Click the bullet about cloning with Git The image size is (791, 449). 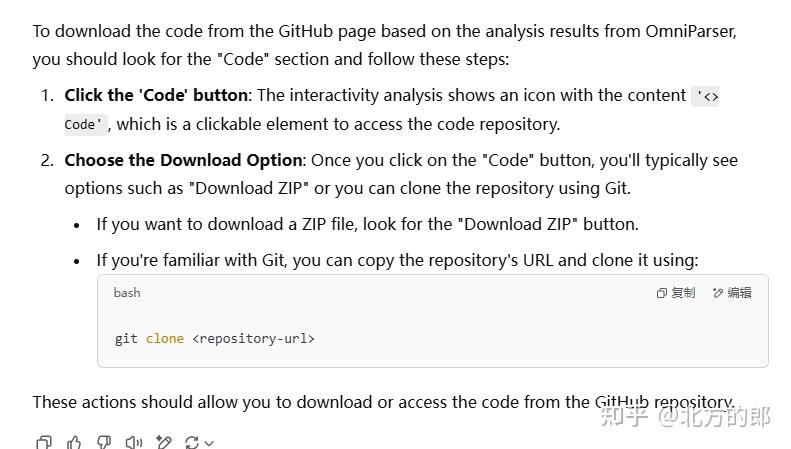click(x=397, y=260)
